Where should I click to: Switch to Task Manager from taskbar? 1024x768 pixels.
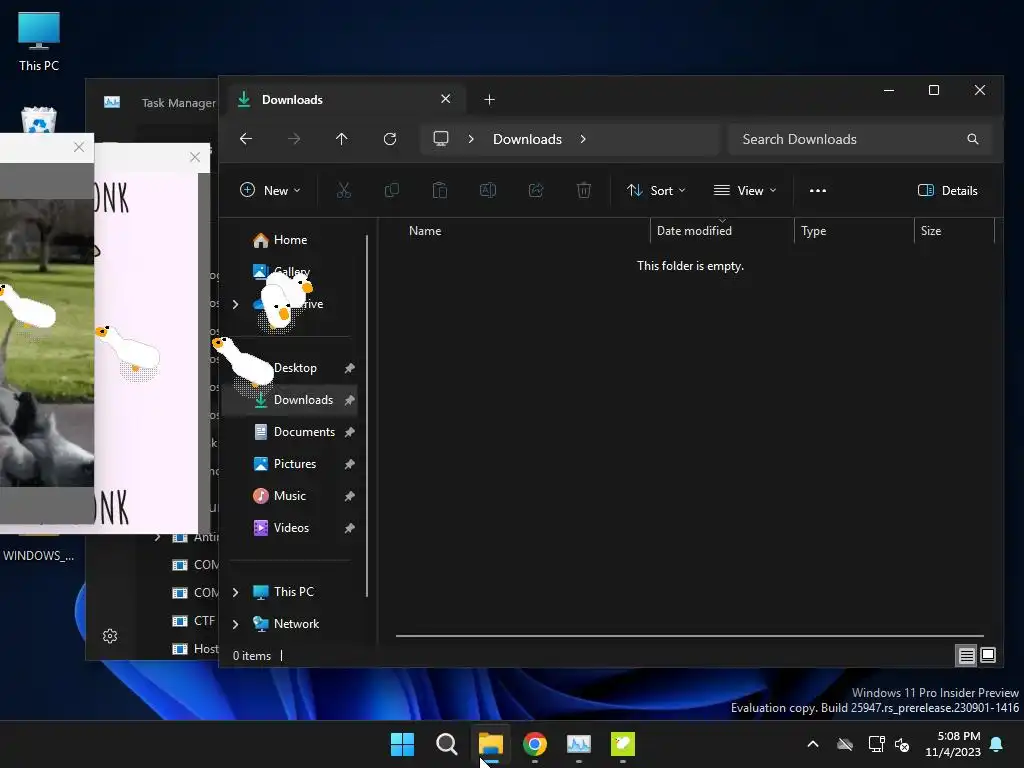(579, 744)
